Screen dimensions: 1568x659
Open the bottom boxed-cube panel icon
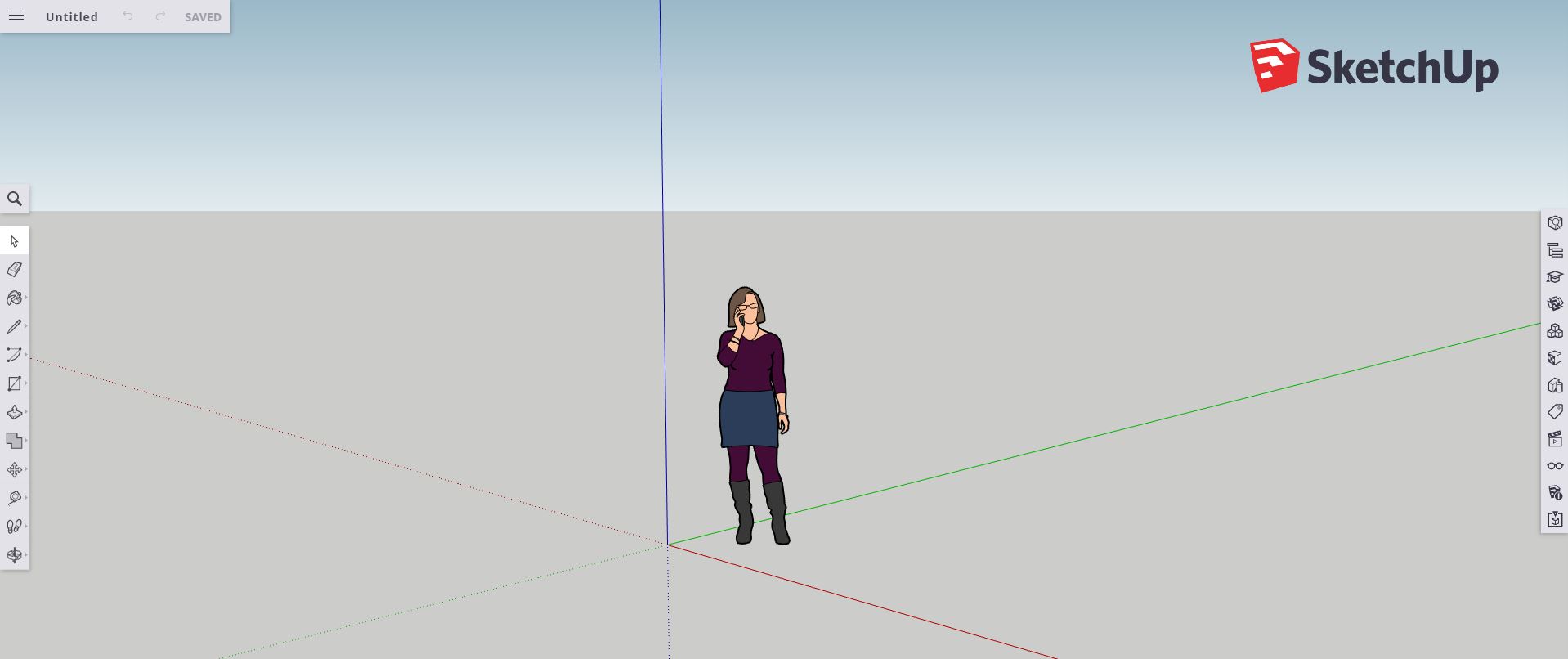[x=1555, y=519]
